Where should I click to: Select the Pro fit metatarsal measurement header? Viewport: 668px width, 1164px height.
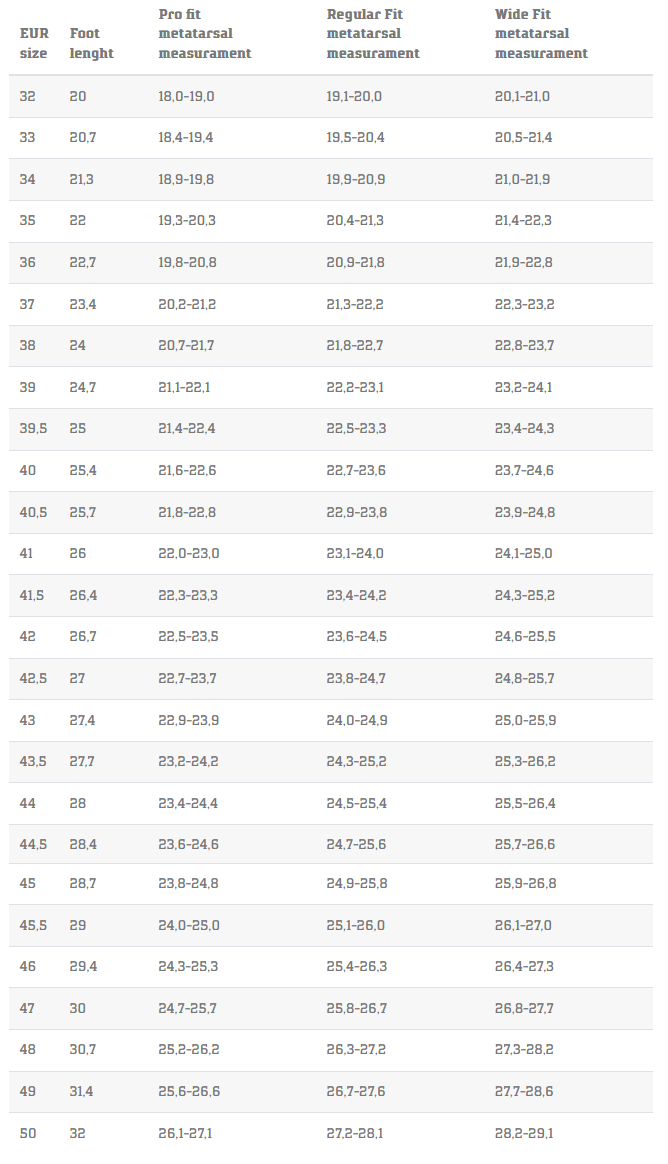[x=205, y=34]
